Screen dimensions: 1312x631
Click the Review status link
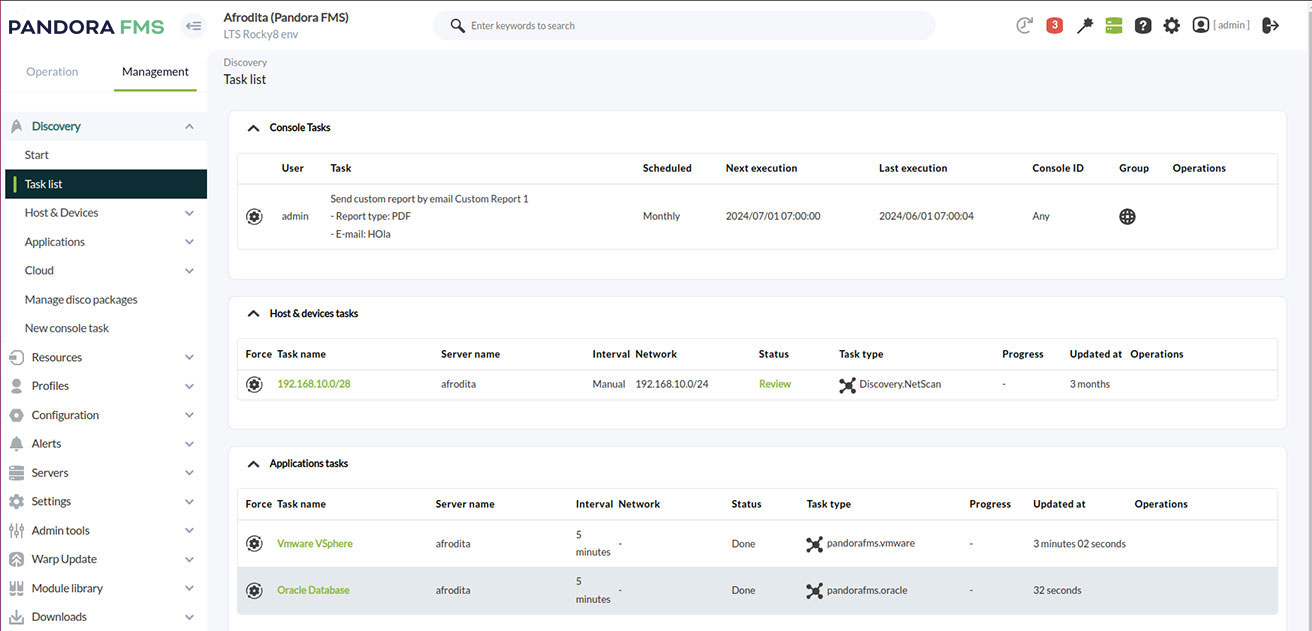tap(774, 384)
